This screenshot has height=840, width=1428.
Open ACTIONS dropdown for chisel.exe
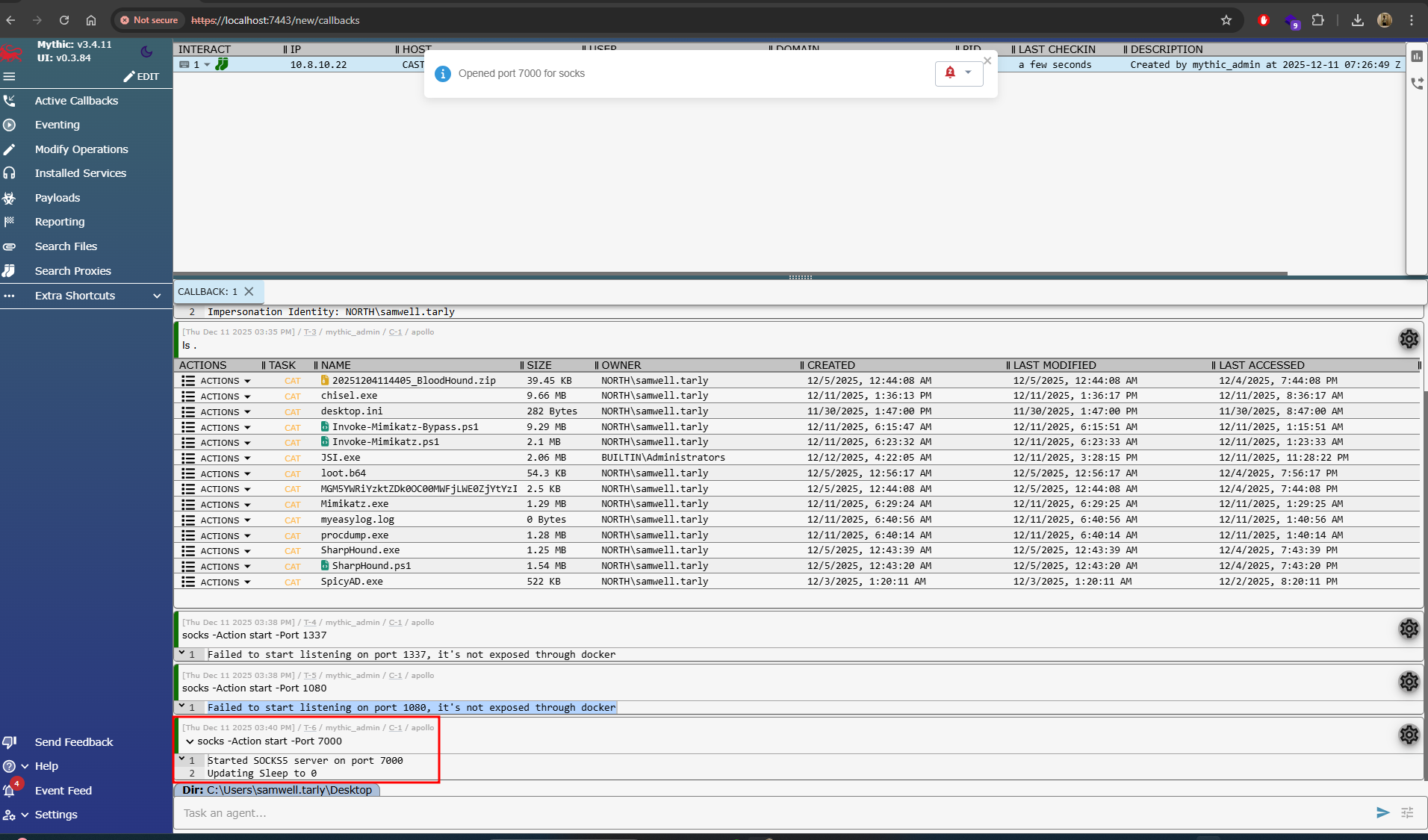[x=225, y=396]
